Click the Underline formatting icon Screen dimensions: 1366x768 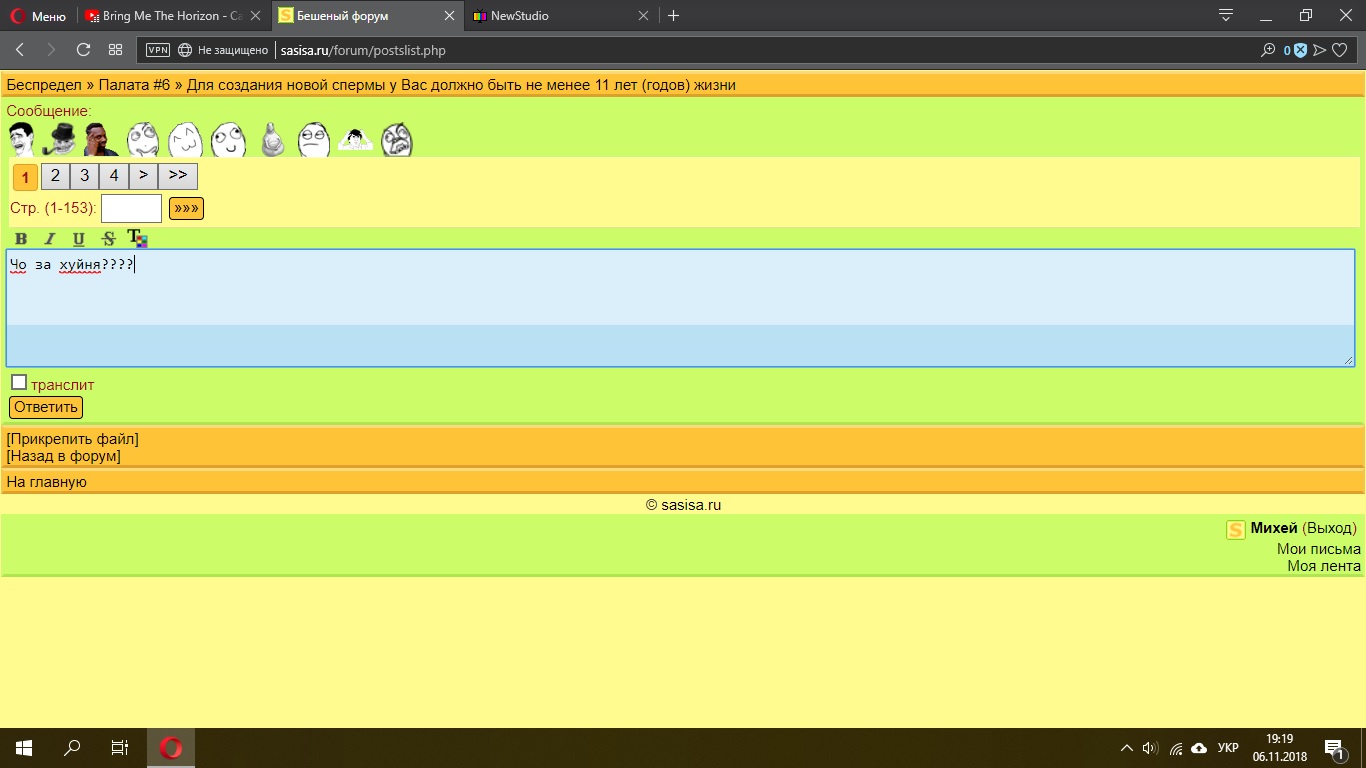pyautogui.click(x=79, y=239)
